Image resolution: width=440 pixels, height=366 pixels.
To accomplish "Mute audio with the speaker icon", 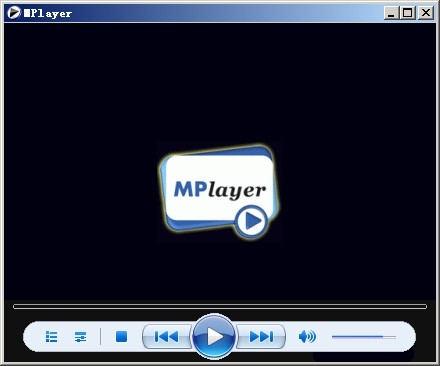I will (x=307, y=337).
